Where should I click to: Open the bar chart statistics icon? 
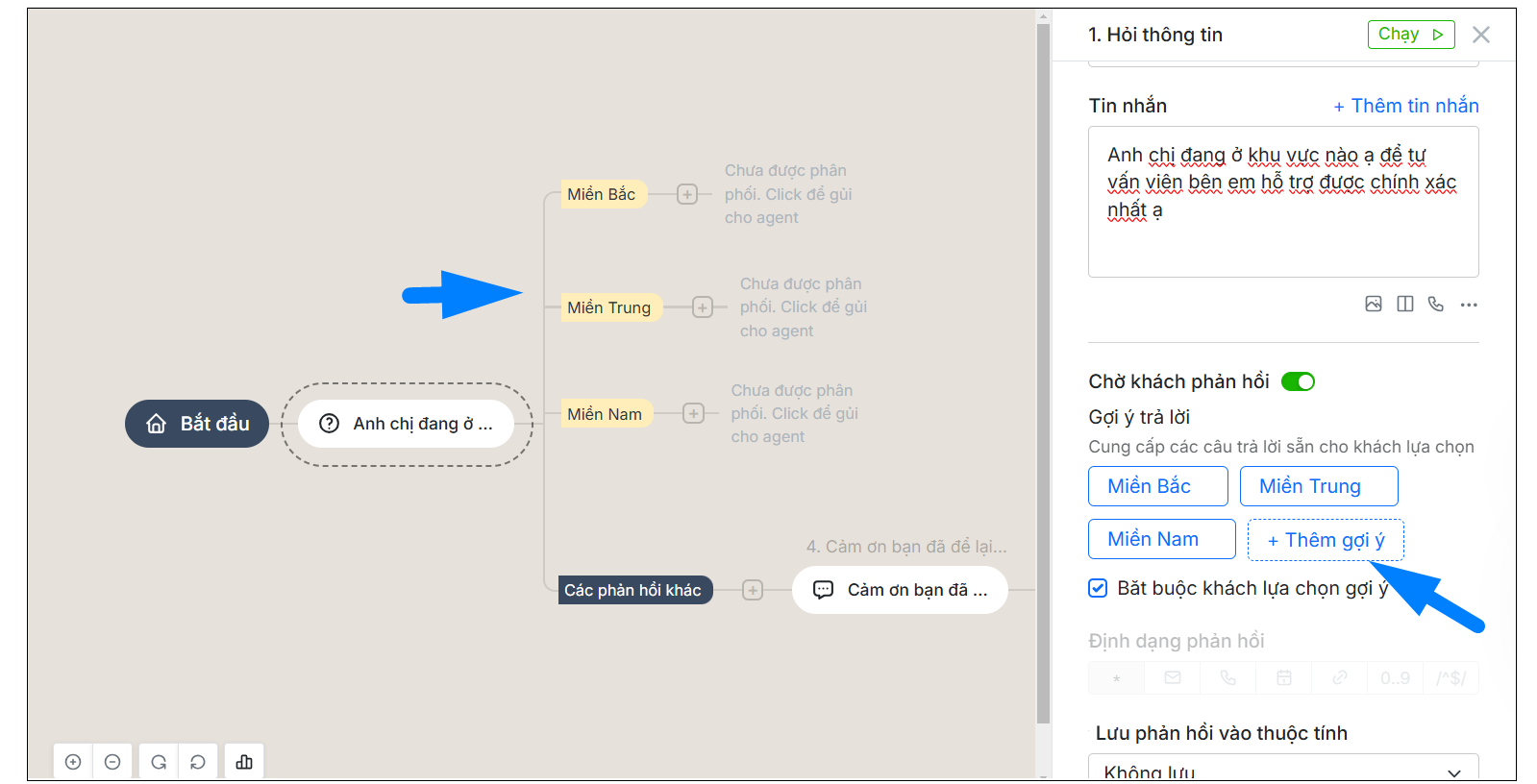244,762
